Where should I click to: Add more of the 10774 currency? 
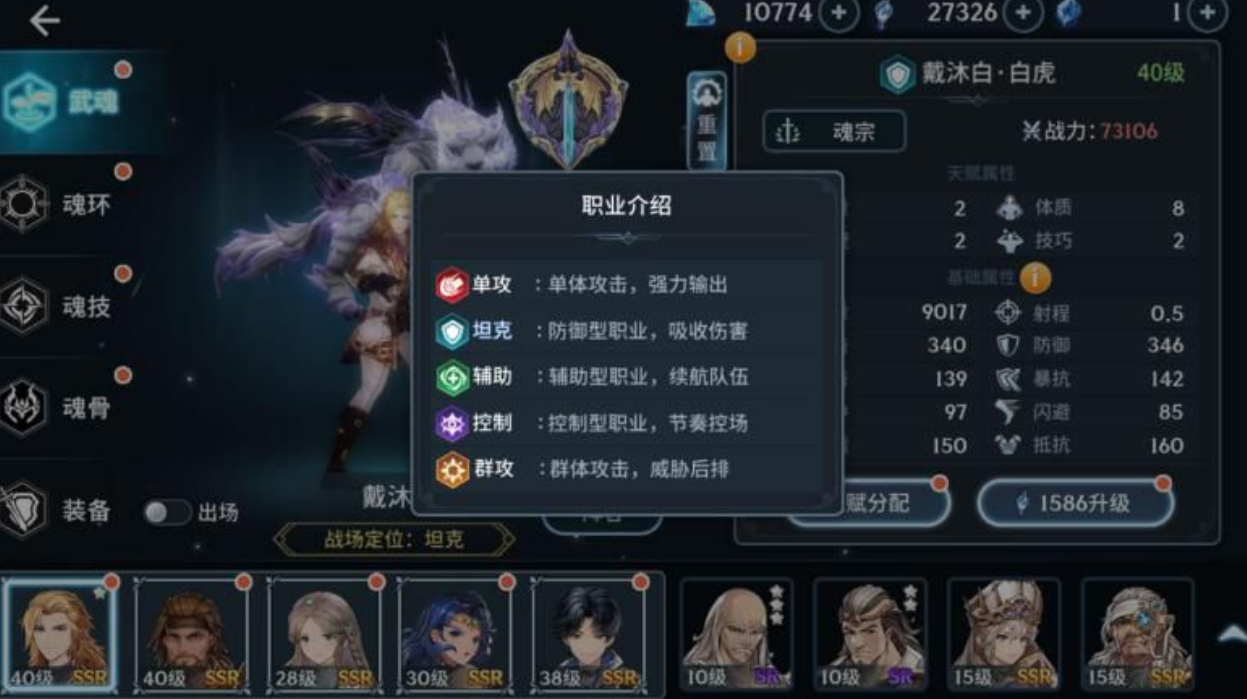coord(839,13)
